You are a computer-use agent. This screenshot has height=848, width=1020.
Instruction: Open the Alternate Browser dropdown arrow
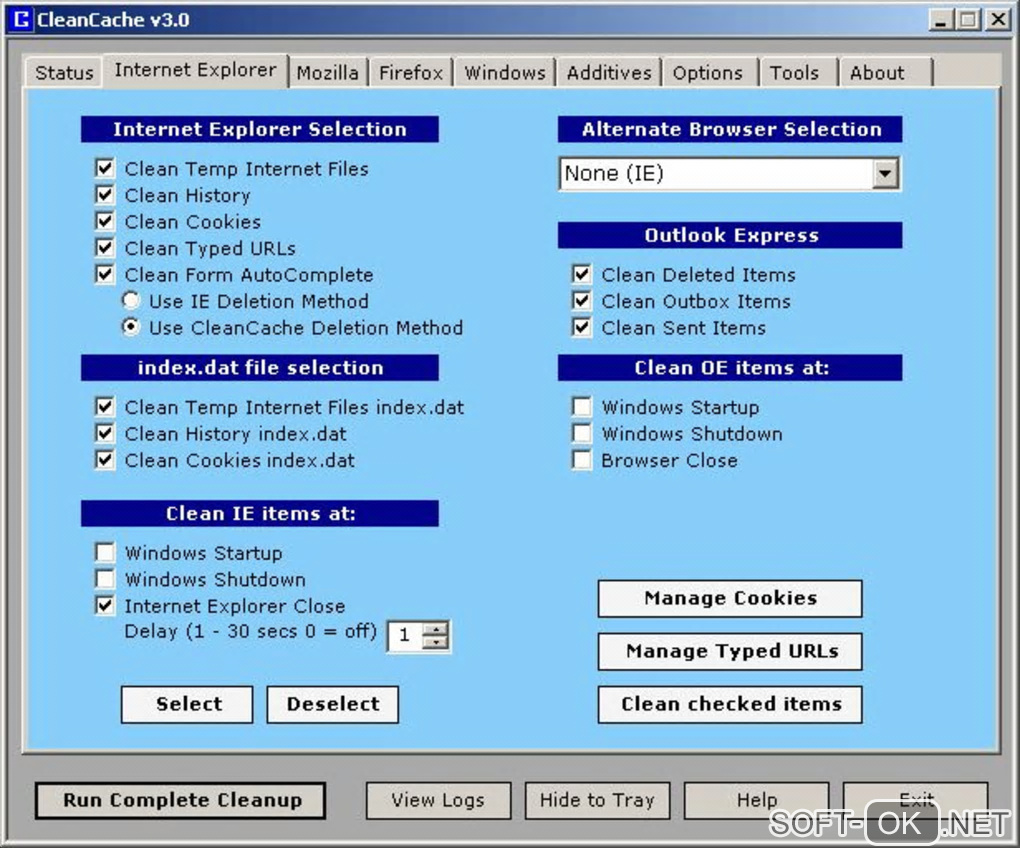click(885, 174)
